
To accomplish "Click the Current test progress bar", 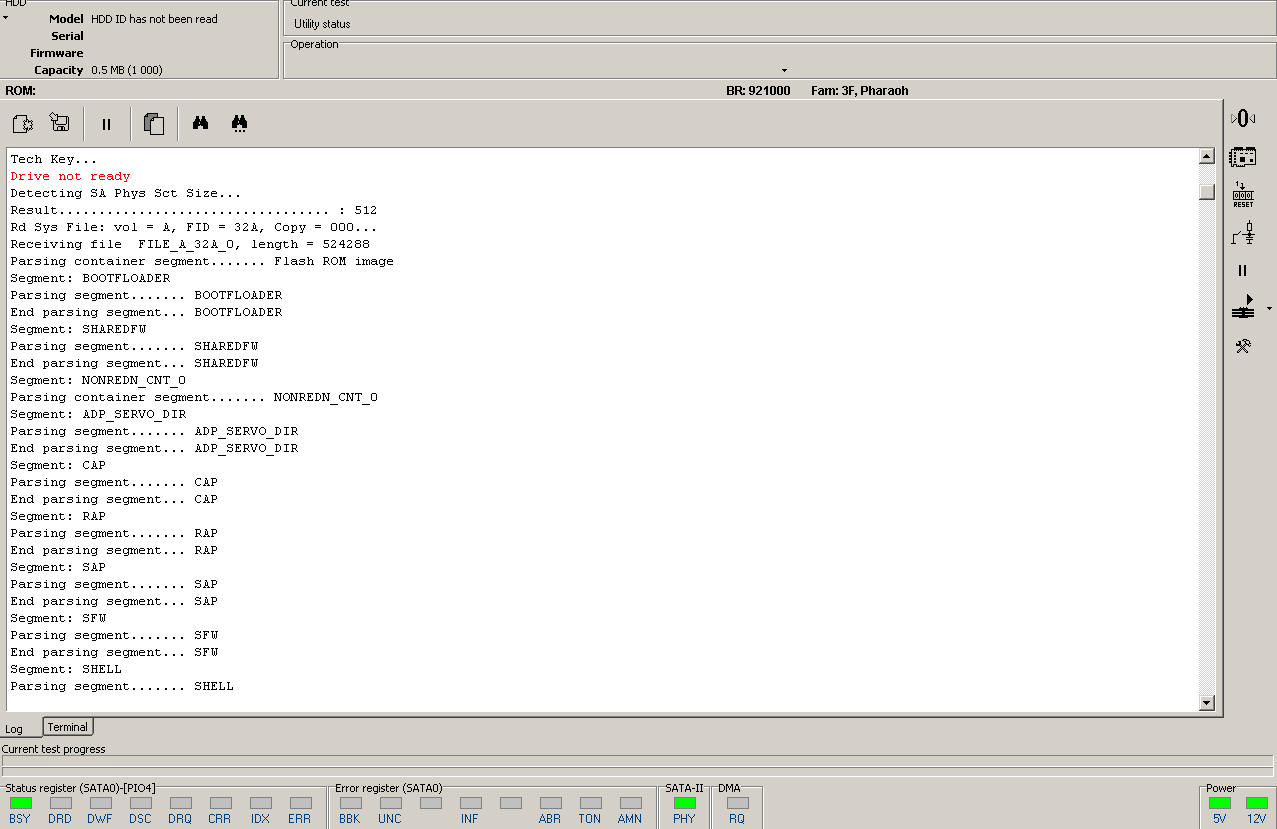I will tap(637, 761).
